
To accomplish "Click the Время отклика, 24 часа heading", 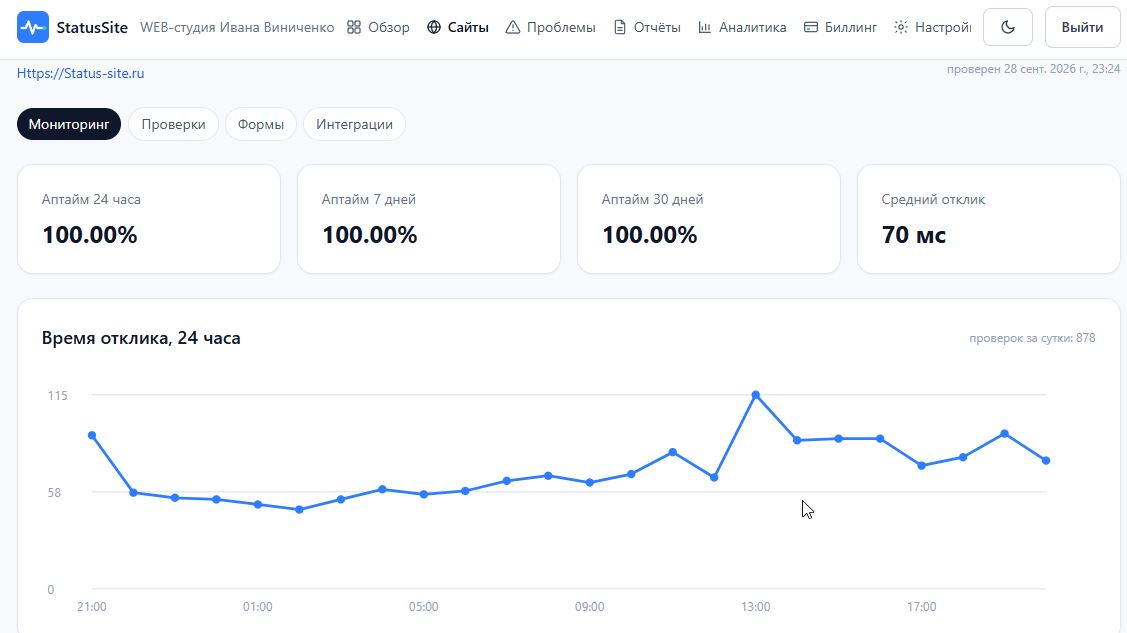I will pyautogui.click(x=141, y=338).
